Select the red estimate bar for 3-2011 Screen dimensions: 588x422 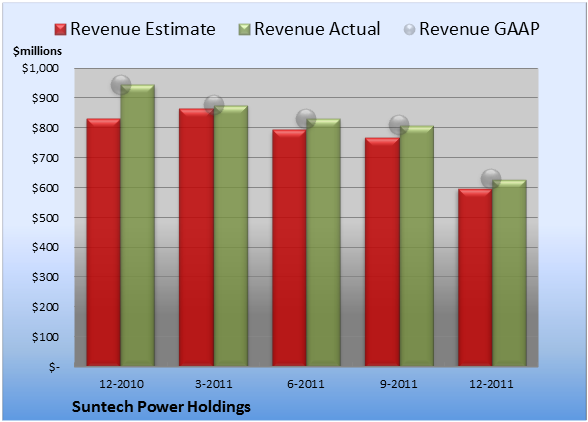pyautogui.click(x=196, y=237)
